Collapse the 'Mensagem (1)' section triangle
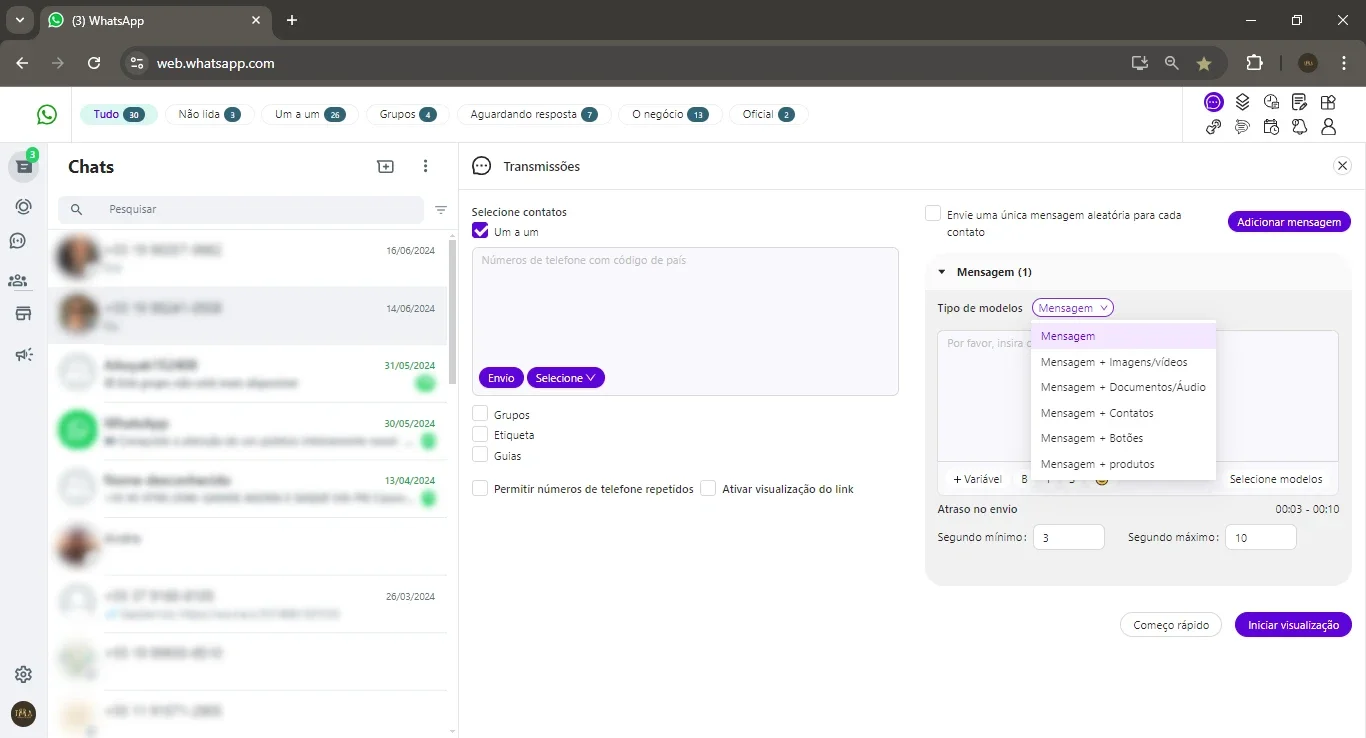The width and height of the screenshot is (1366, 738). pyautogui.click(x=942, y=272)
